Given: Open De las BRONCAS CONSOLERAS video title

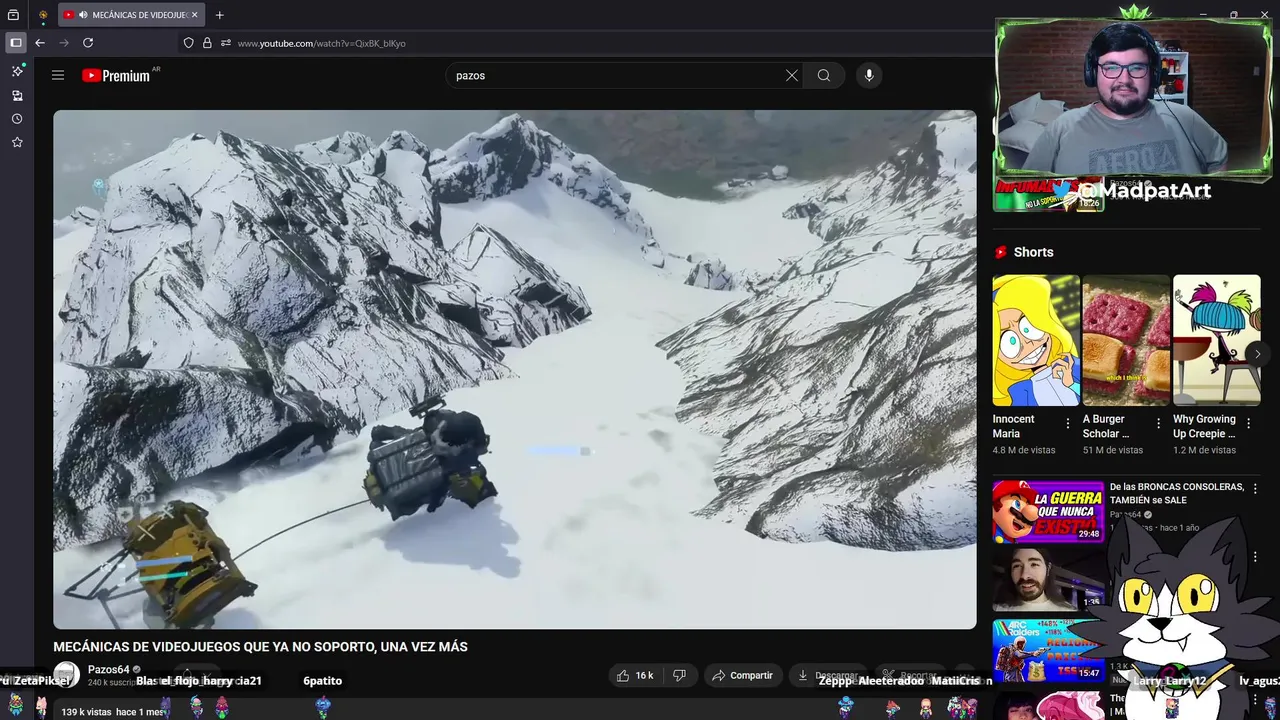Looking at the screenshot, I should coord(1177,493).
